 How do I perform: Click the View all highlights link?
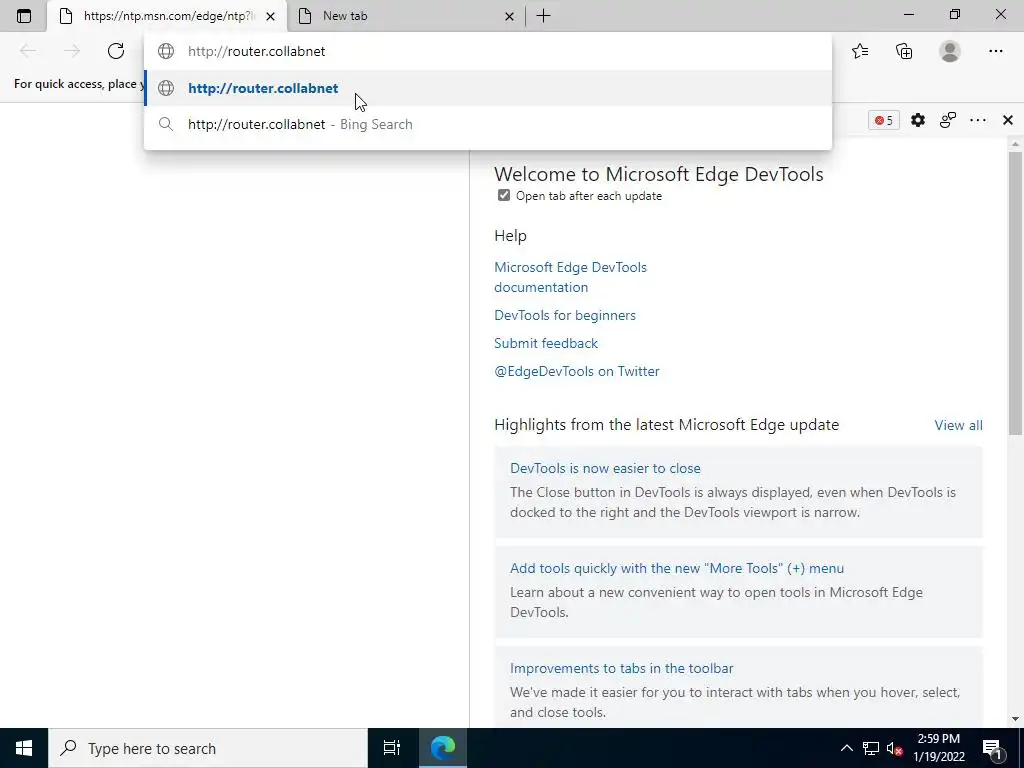click(958, 425)
